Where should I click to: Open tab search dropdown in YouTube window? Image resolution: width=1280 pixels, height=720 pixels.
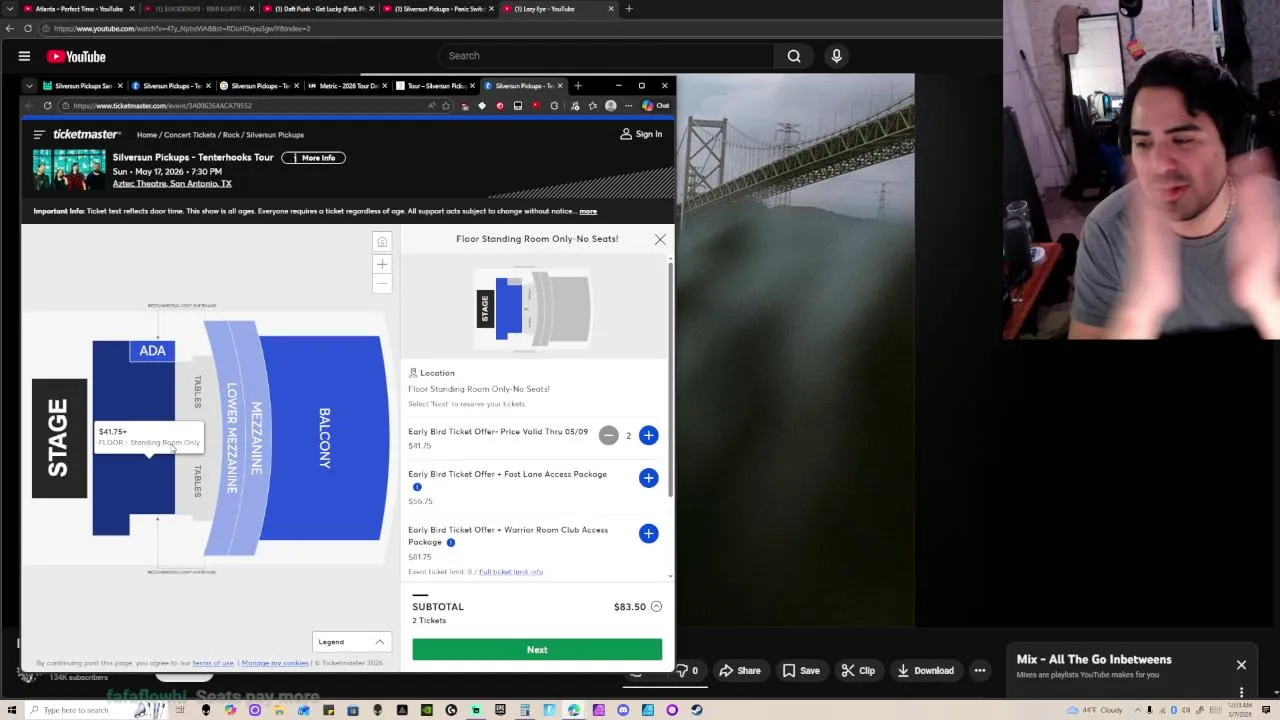tap(9, 9)
